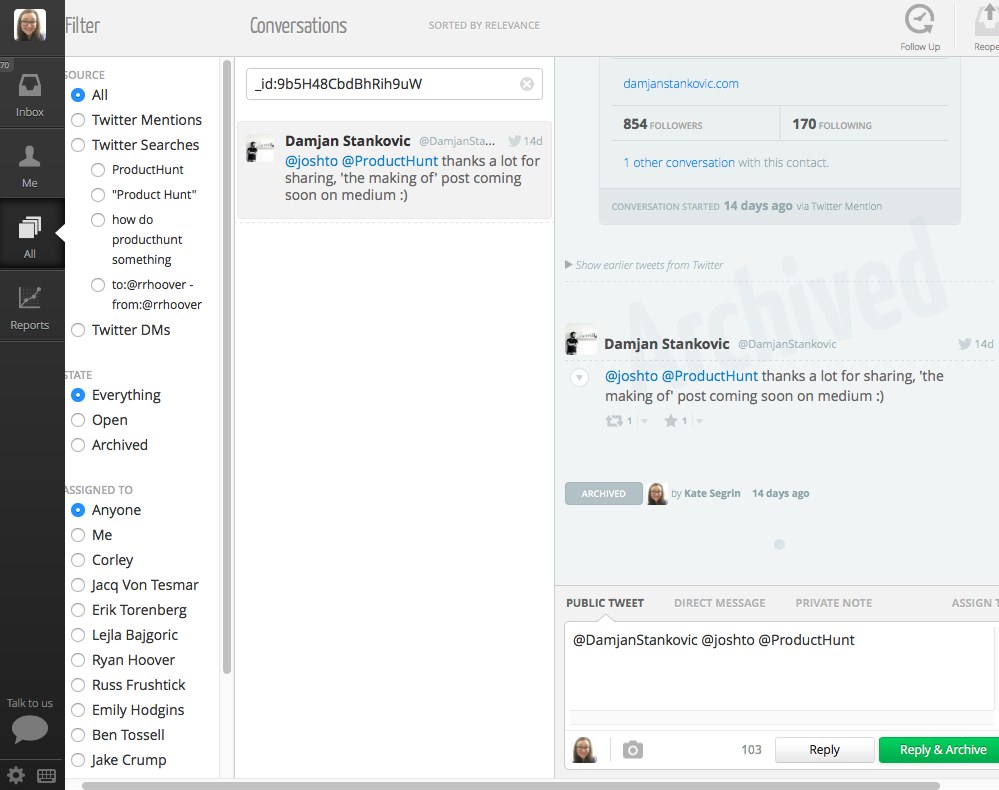Image resolution: width=999 pixels, height=790 pixels.
Task: Click the Archived status badge
Action: pyautogui.click(x=603, y=494)
